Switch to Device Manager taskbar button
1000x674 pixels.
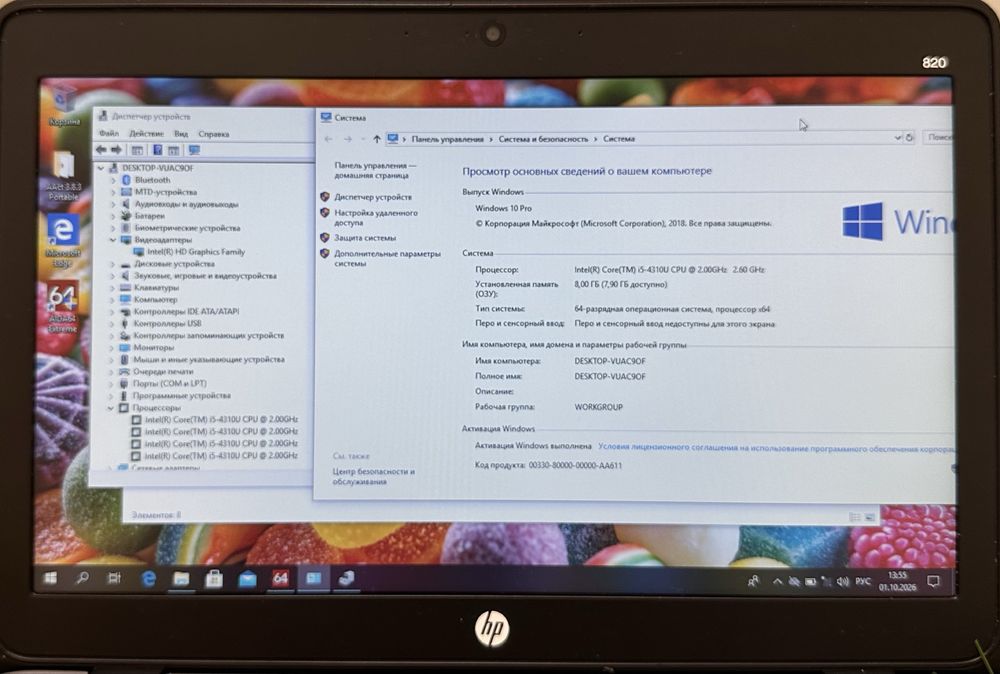[346, 578]
